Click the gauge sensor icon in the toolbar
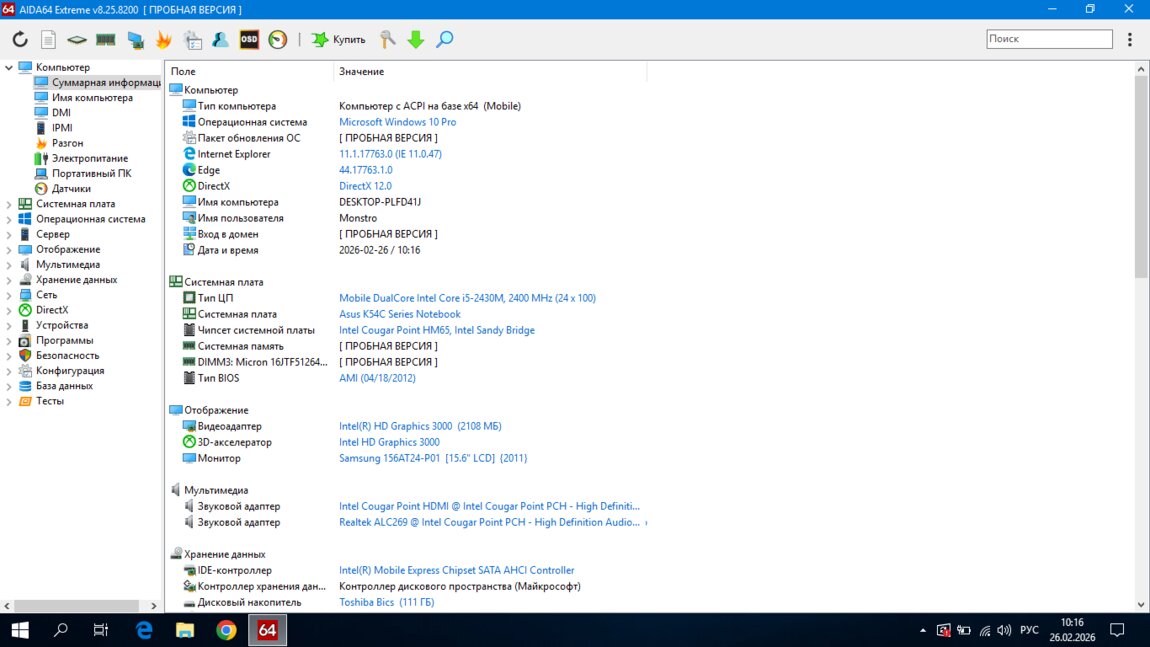The width and height of the screenshot is (1150, 647). [x=278, y=40]
